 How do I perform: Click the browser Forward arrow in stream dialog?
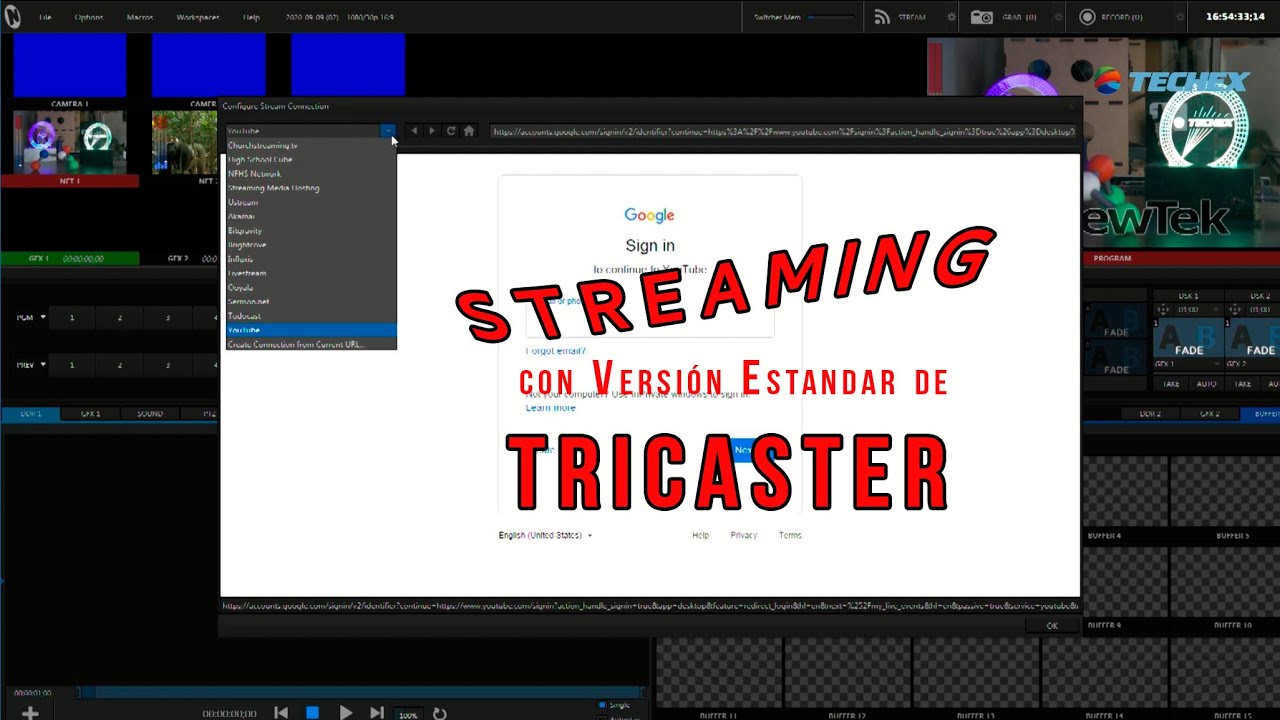point(432,131)
